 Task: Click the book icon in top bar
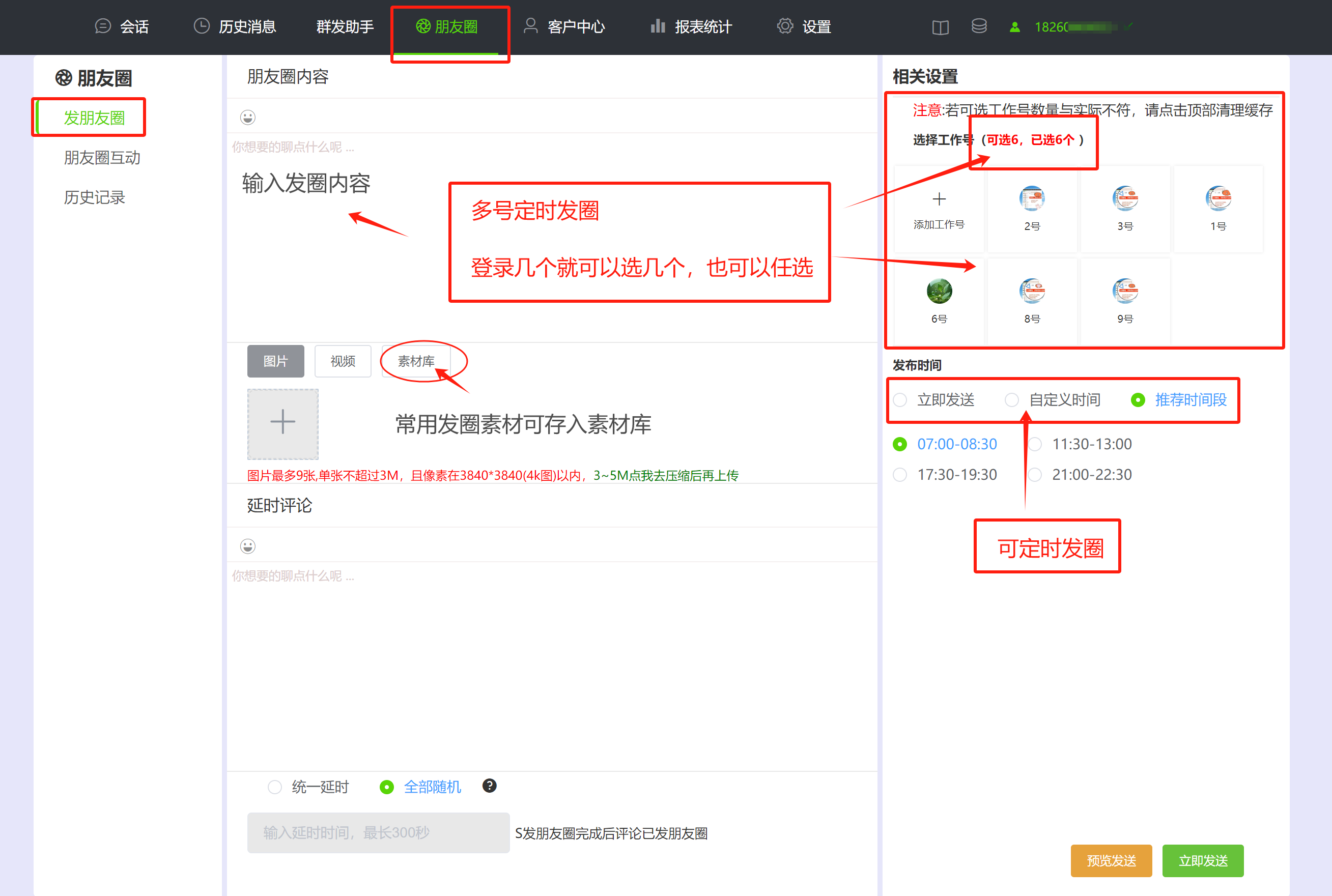coord(940,27)
